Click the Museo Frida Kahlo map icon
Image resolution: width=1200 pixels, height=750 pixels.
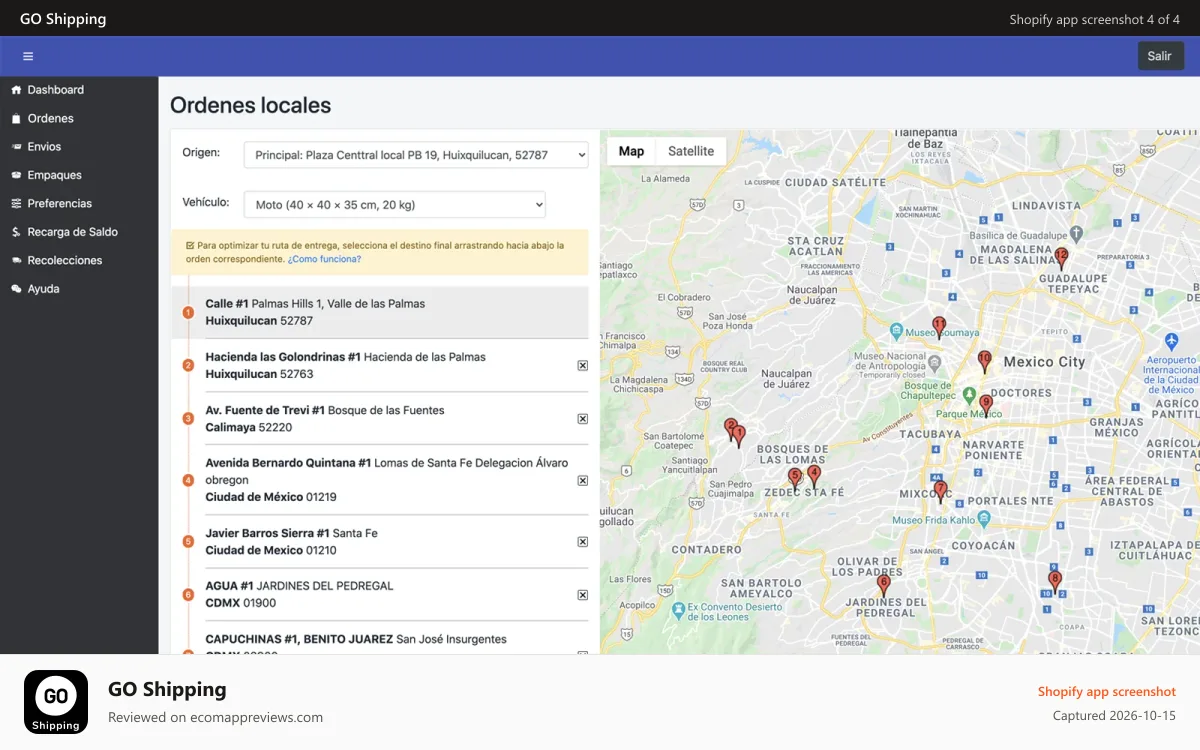984,518
